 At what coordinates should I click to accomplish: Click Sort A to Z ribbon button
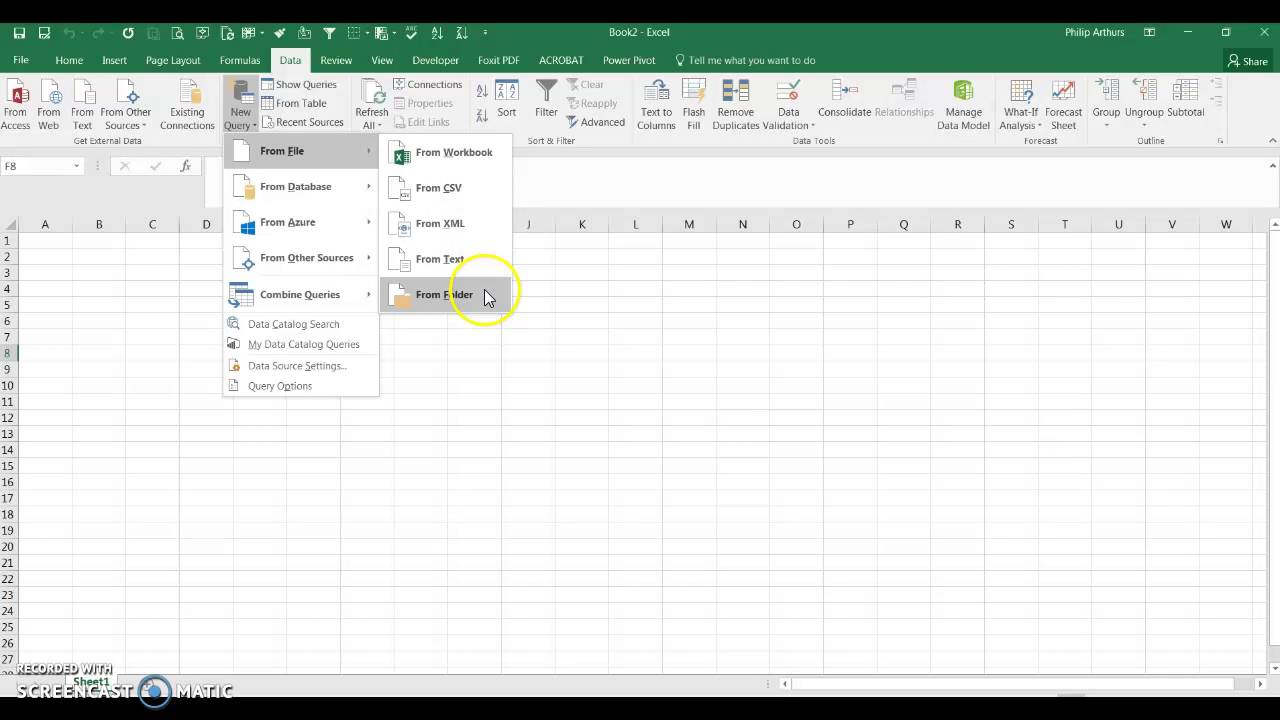482,91
